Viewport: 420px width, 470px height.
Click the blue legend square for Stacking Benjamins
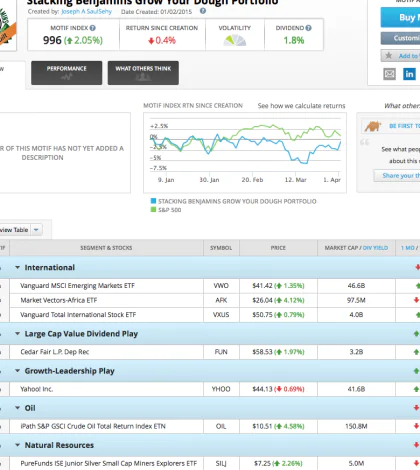click(153, 201)
